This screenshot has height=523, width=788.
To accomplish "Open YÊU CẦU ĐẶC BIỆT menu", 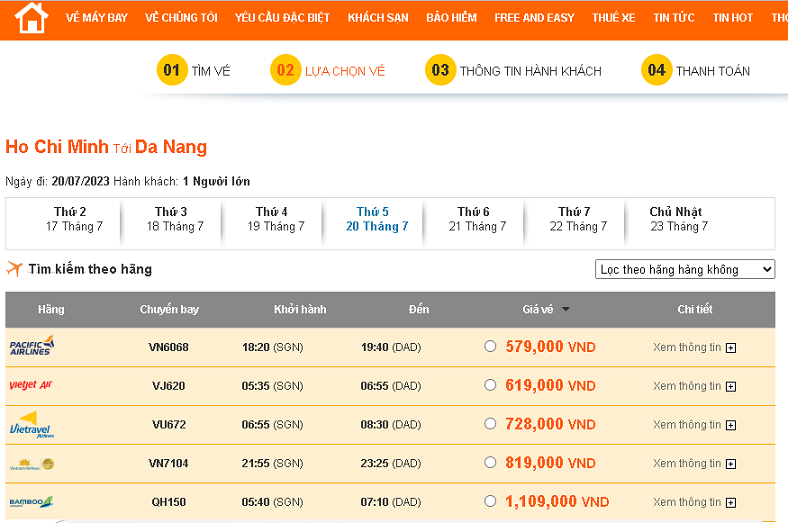I will point(282,18).
